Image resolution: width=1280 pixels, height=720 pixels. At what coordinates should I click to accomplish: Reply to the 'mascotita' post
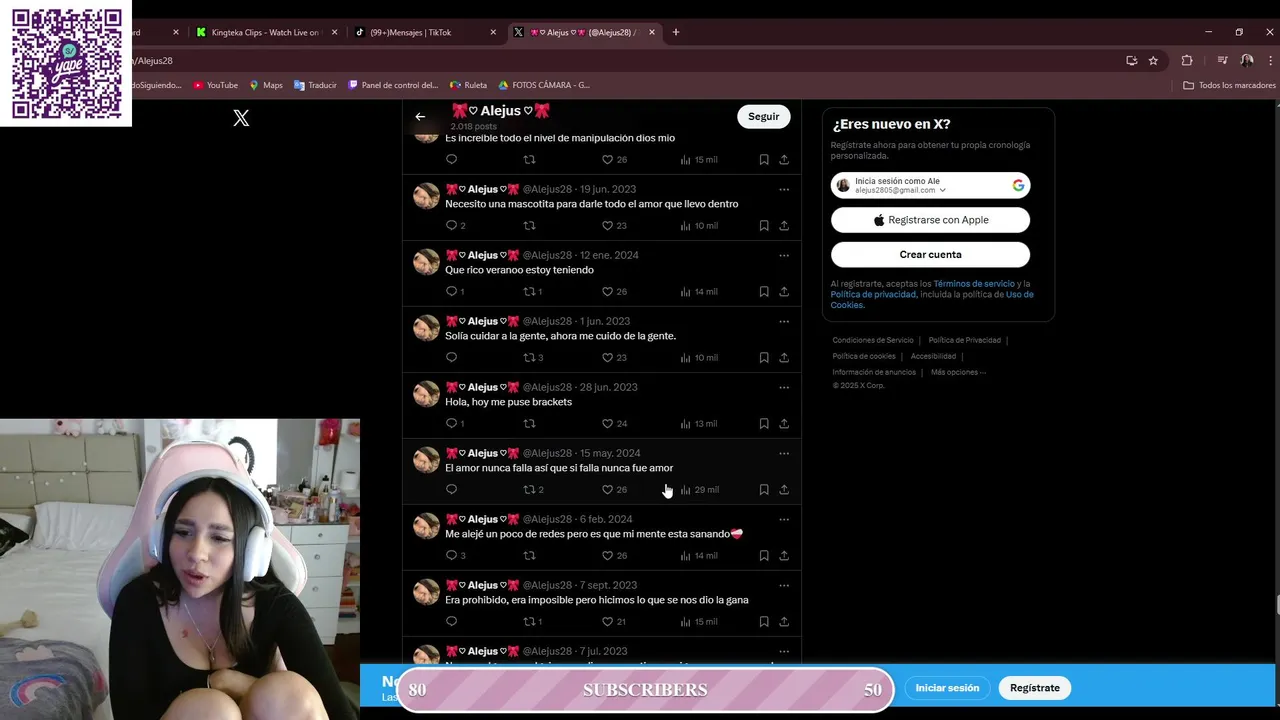pyautogui.click(x=451, y=226)
